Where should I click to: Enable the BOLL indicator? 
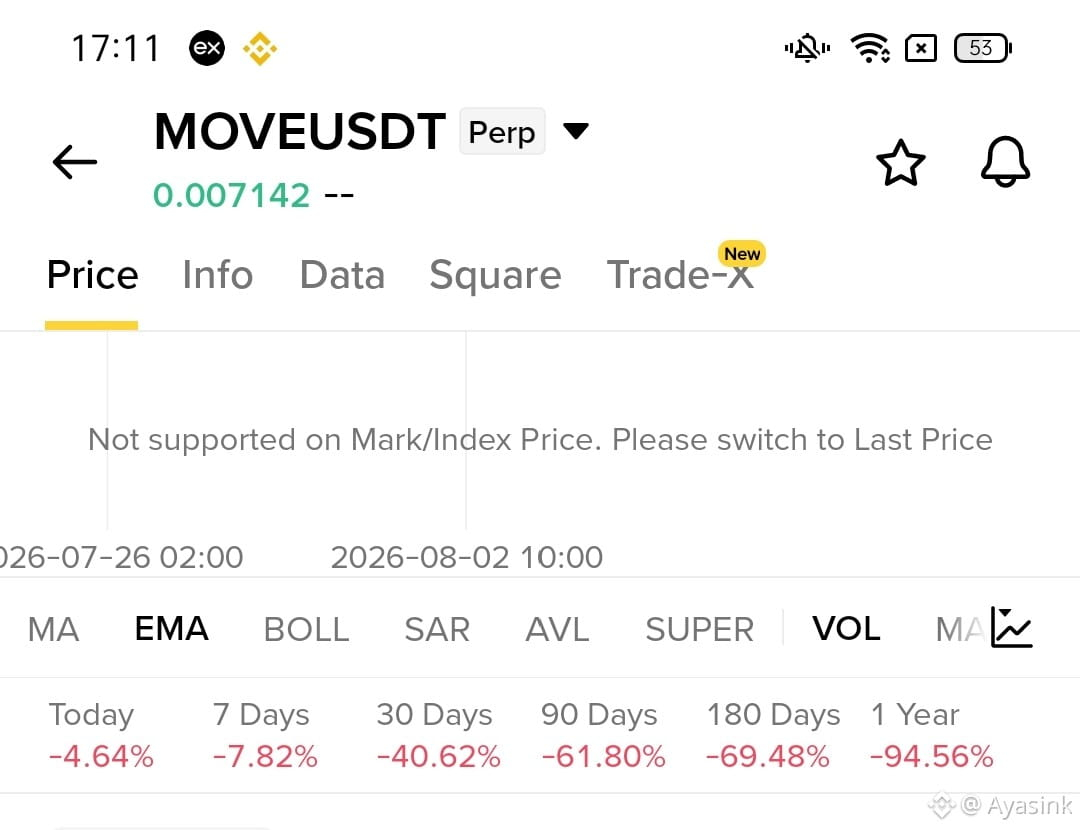click(x=307, y=629)
